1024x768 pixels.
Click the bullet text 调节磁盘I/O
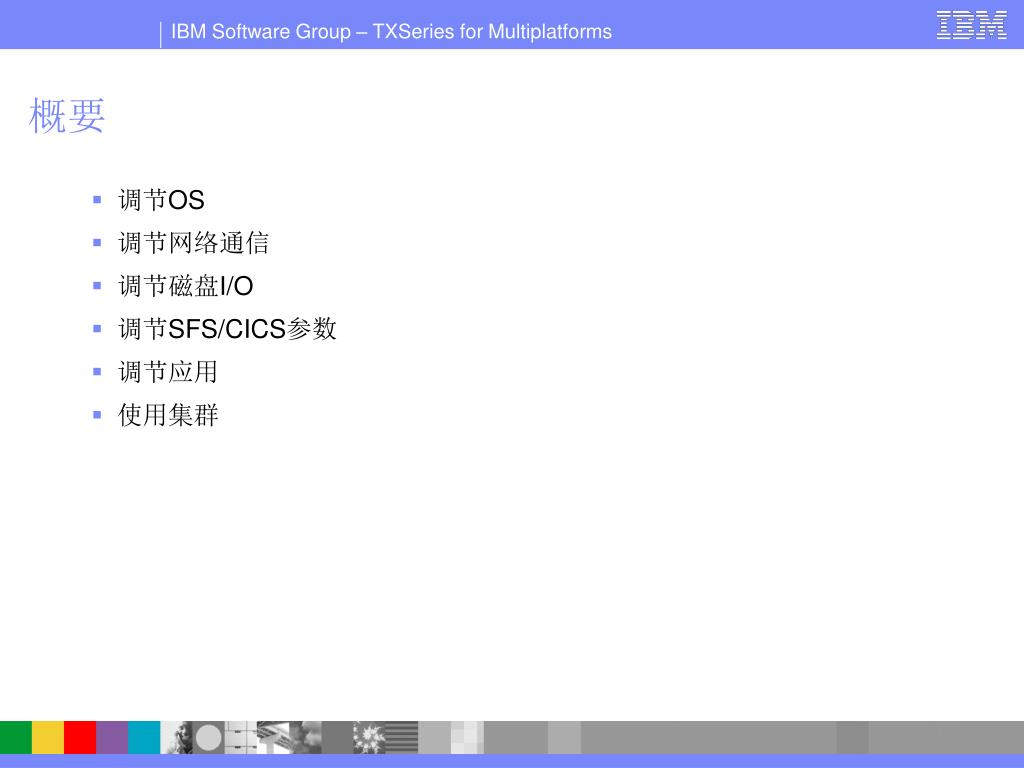click(x=185, y=286)
